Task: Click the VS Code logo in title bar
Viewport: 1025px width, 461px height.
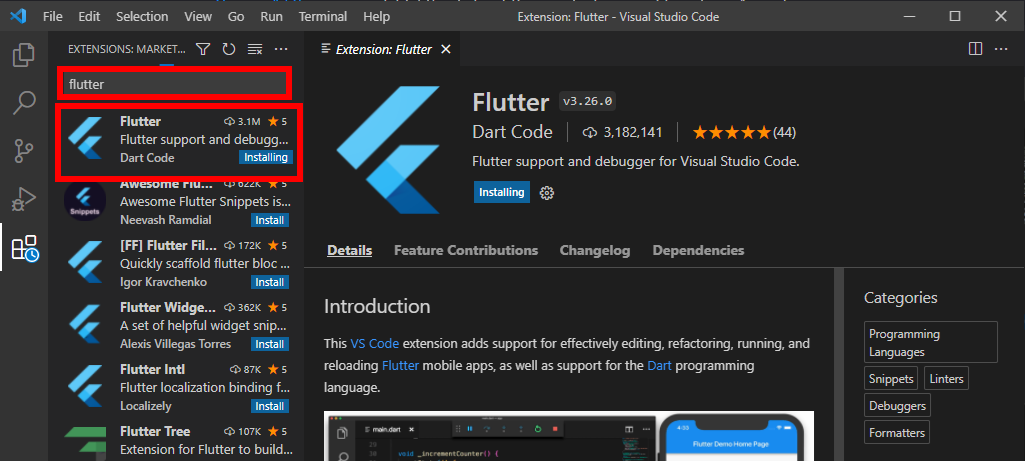Action: coord(18,16)
